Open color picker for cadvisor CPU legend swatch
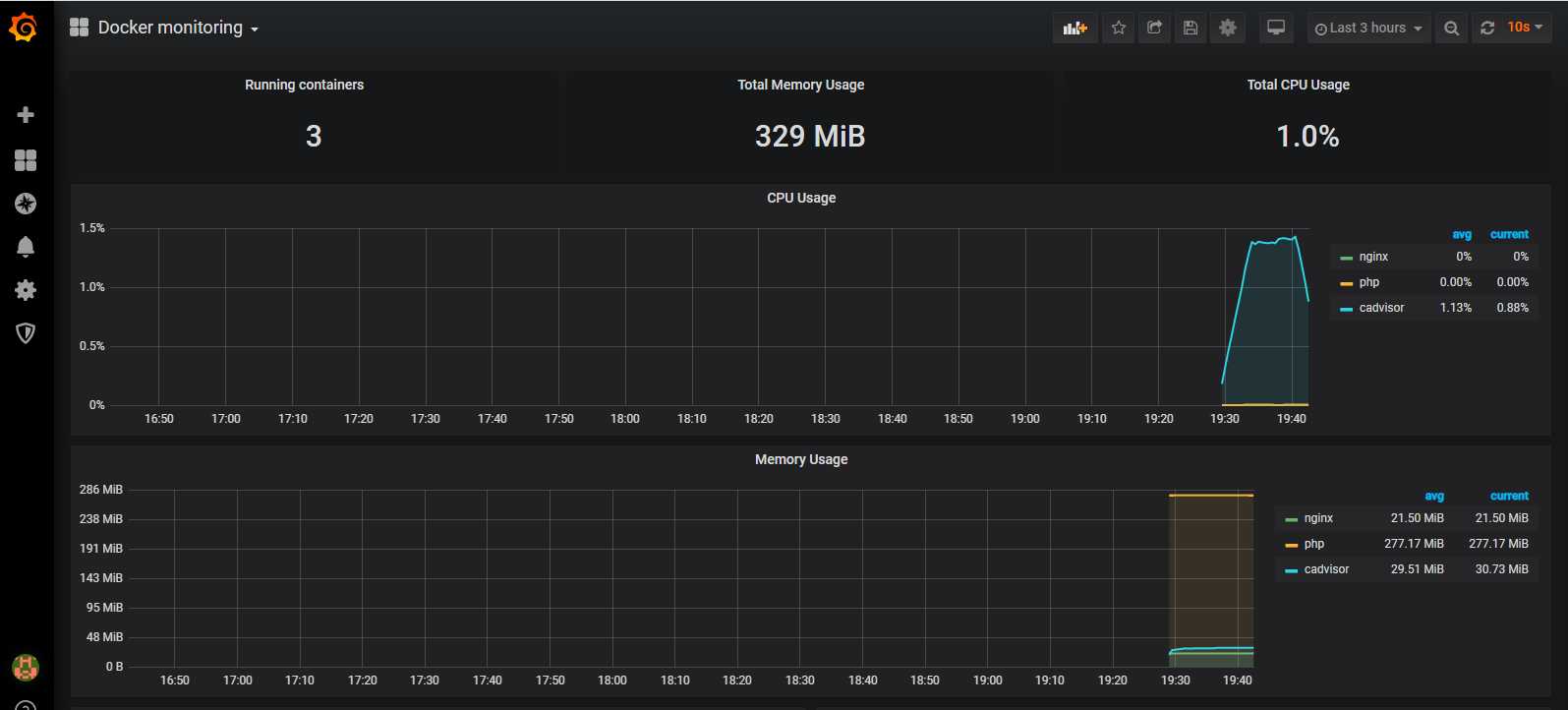The width and height of the screenshot is (1568, 710). tap(1346, 309)
